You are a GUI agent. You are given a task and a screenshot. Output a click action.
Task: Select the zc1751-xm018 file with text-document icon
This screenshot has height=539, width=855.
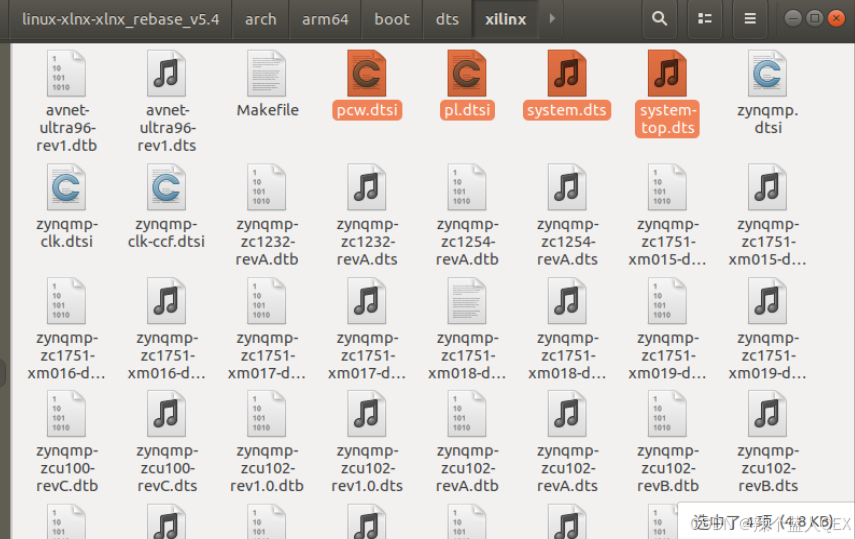click(467, 329)
